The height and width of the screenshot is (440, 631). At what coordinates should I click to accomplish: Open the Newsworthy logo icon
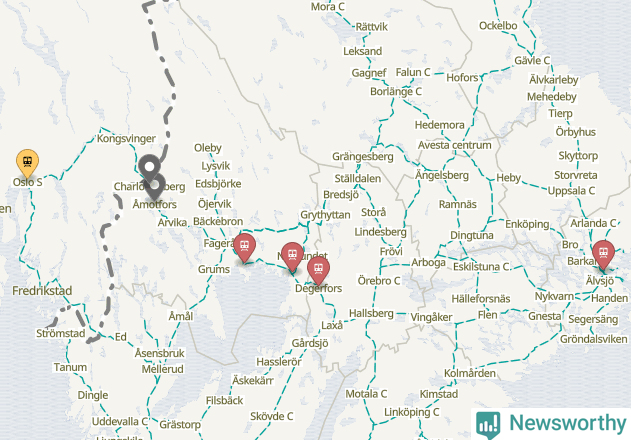(x=488, y=425)
